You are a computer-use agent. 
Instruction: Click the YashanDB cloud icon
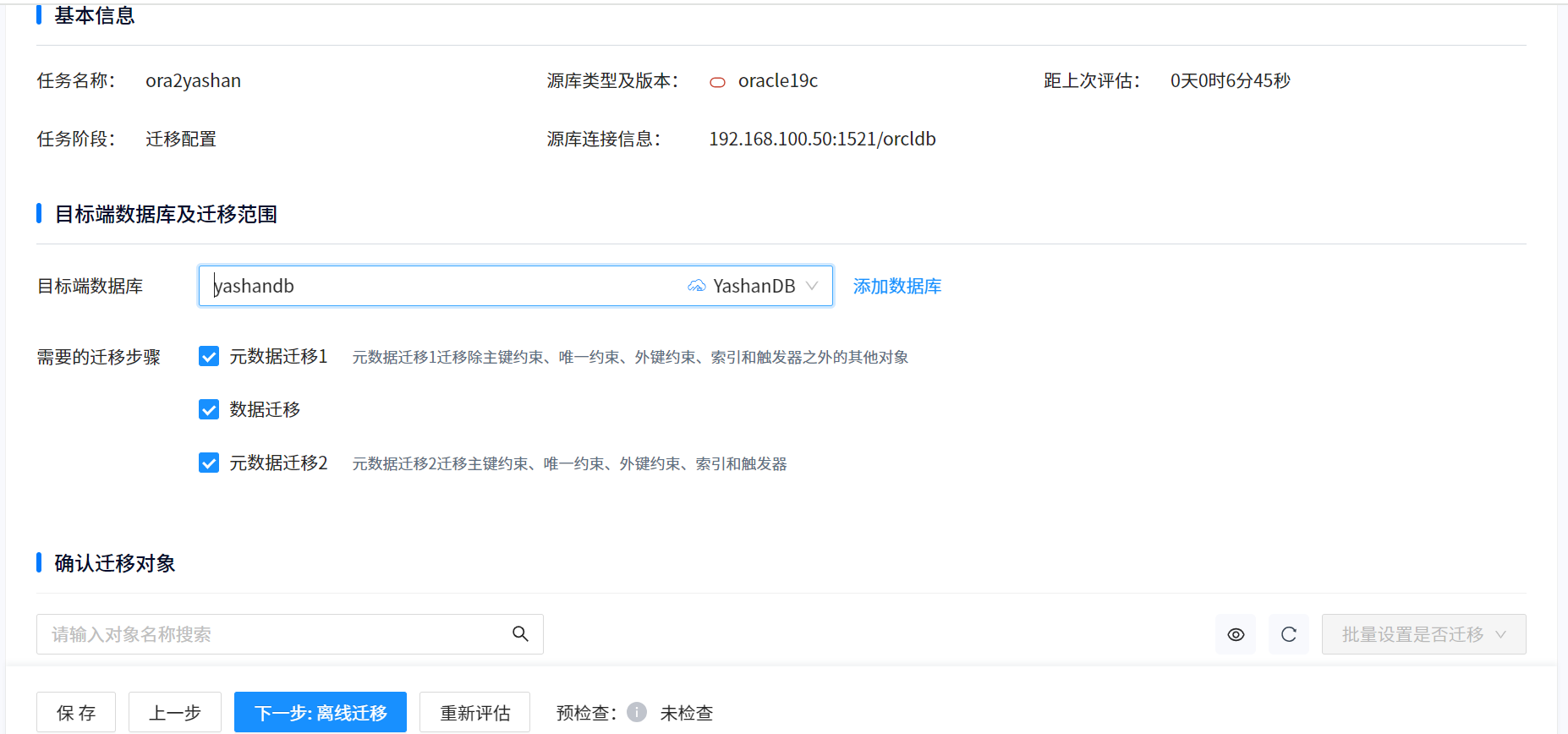(x=697, y=286)
